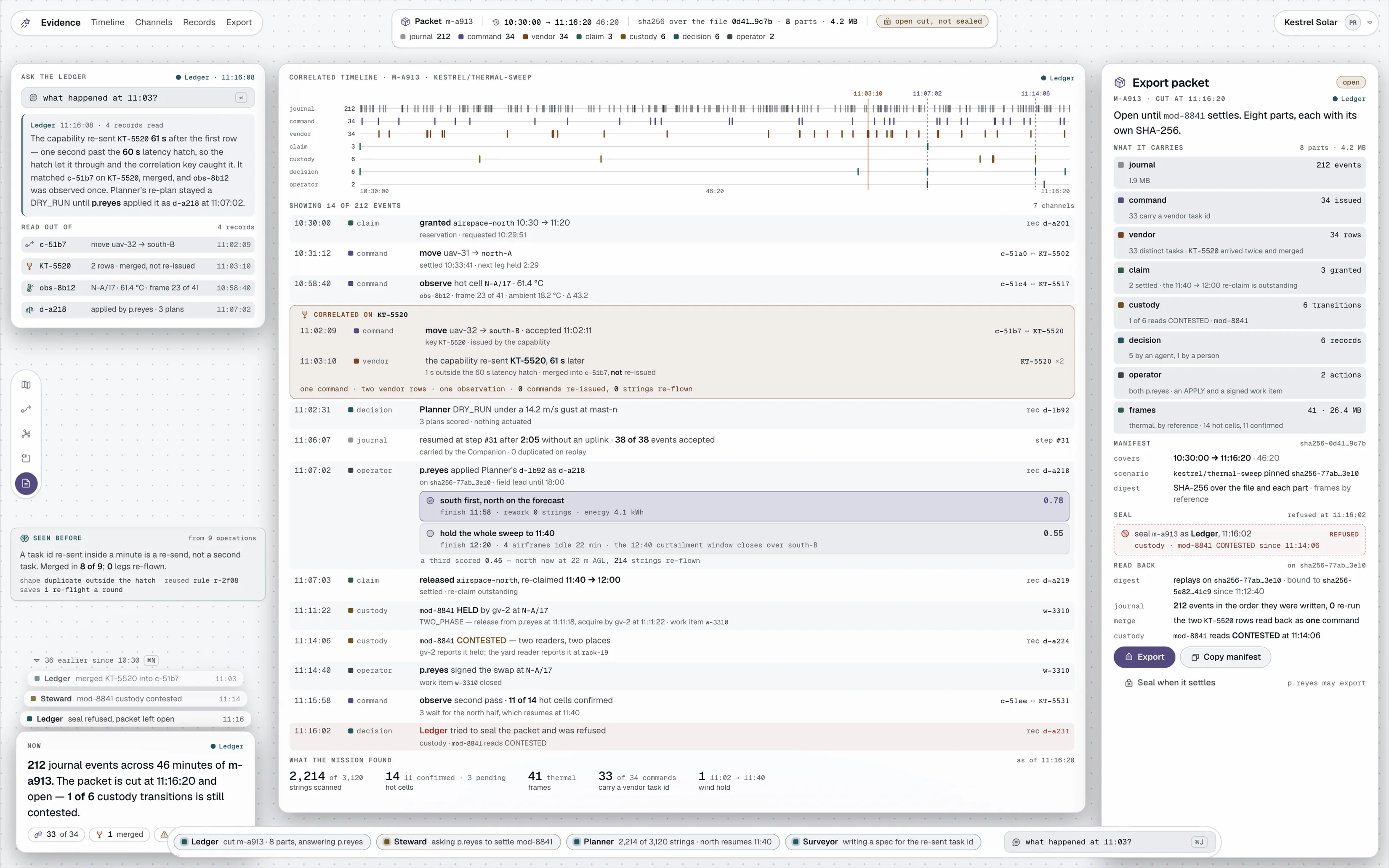This screenshot has width=1389, height=868.
Task: Switch to the Evidence tab
Action: point(60,22)
